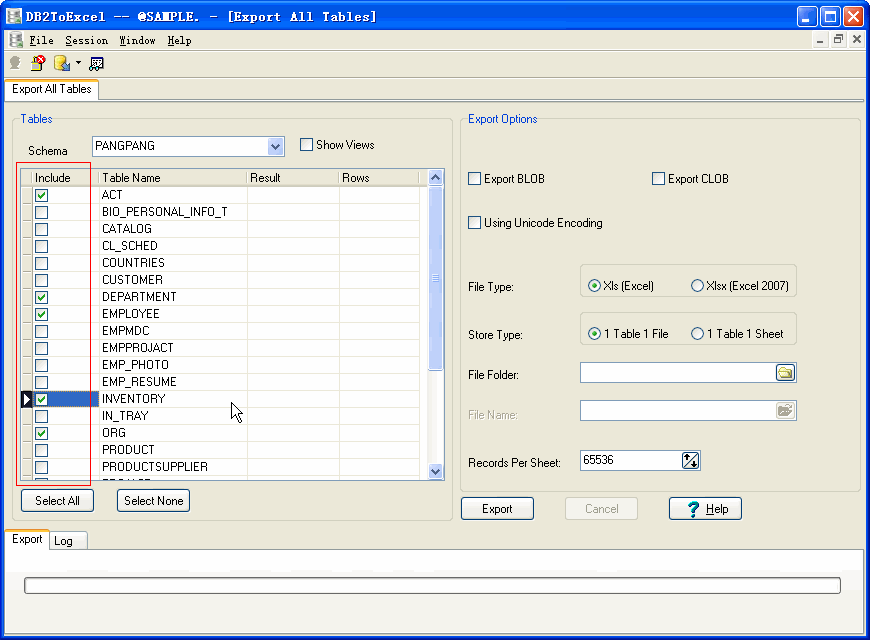The image size is (870, 640).
Task: Click the Records Per Sheet spinner icon
Action: click(690, 460)
